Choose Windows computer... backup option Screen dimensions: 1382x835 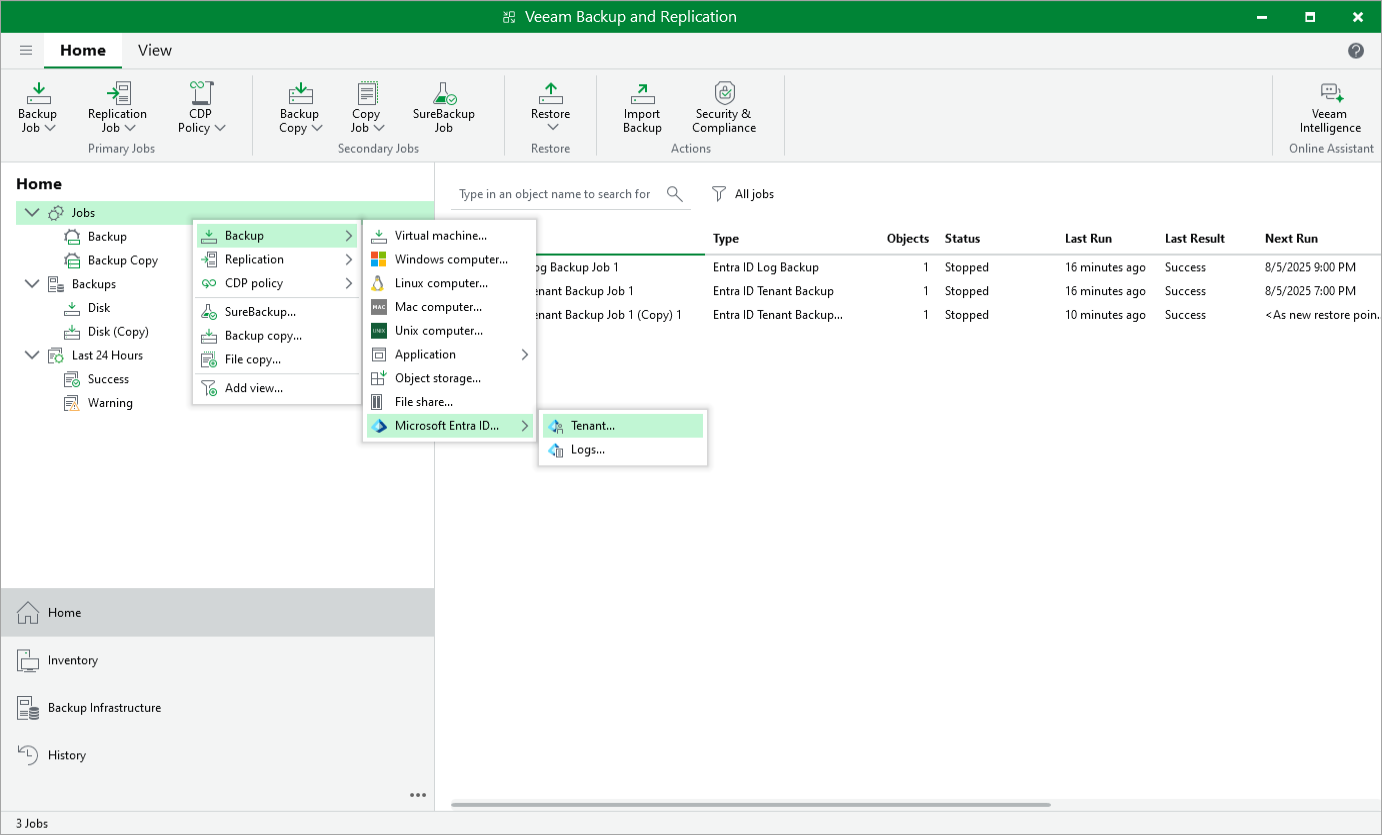pos(450,259)
